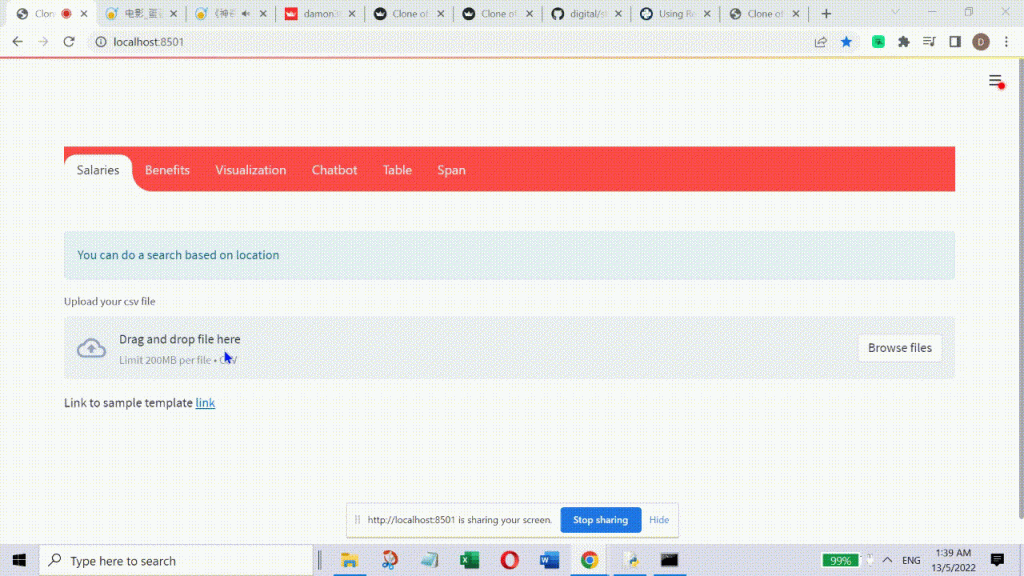Bookmark this page with star icon
Viewport: 1024px width, 576px height.
[x=847, y=42]
